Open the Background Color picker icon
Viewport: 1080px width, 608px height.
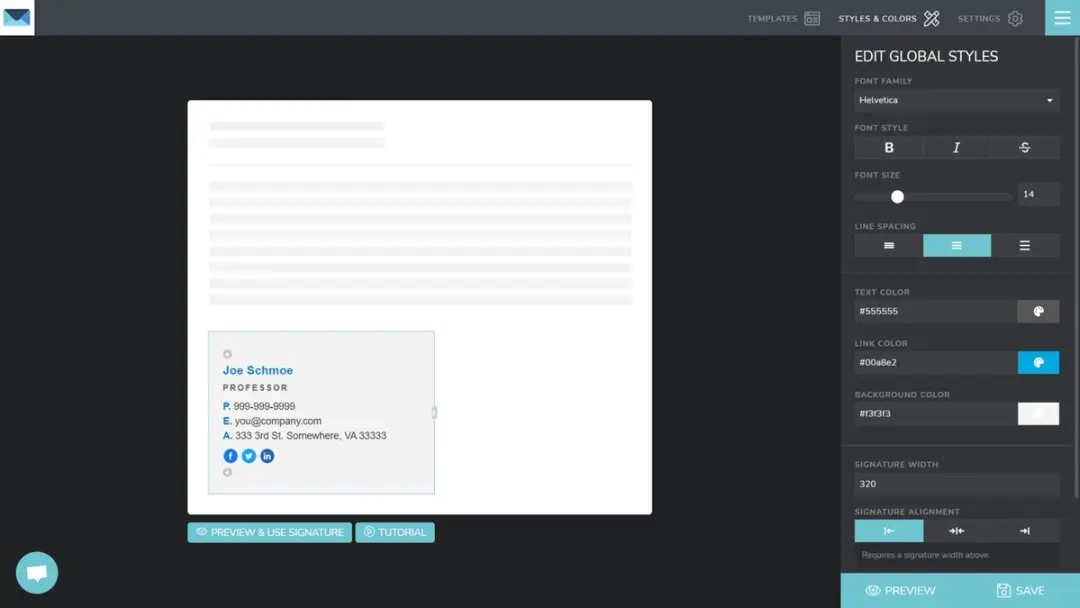tap(1038, 413)
